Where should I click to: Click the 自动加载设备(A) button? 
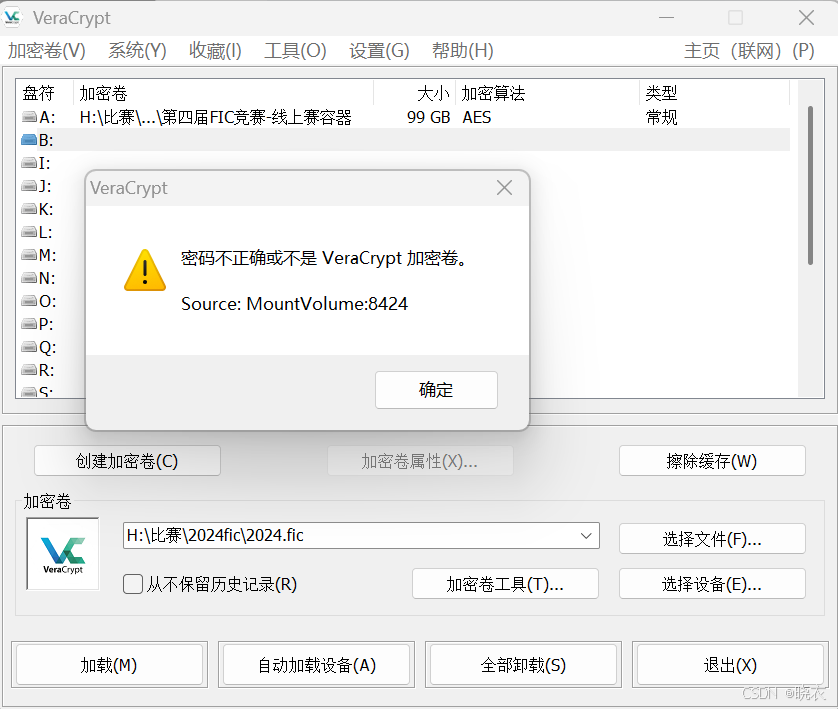click(x=316, y=665)
